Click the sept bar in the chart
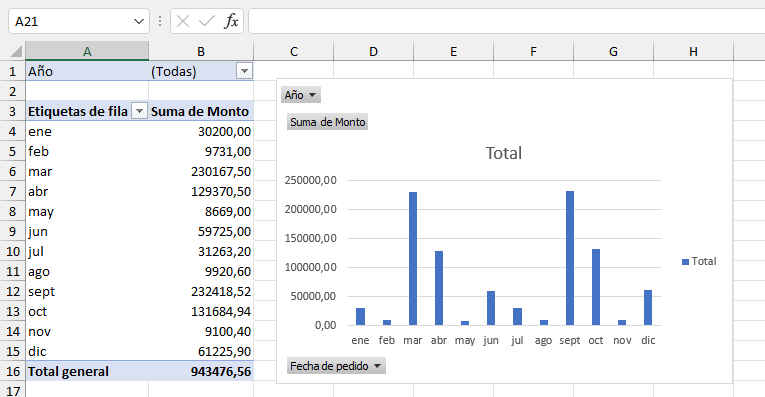Screen dimensions: 765x397 (570, 258)
